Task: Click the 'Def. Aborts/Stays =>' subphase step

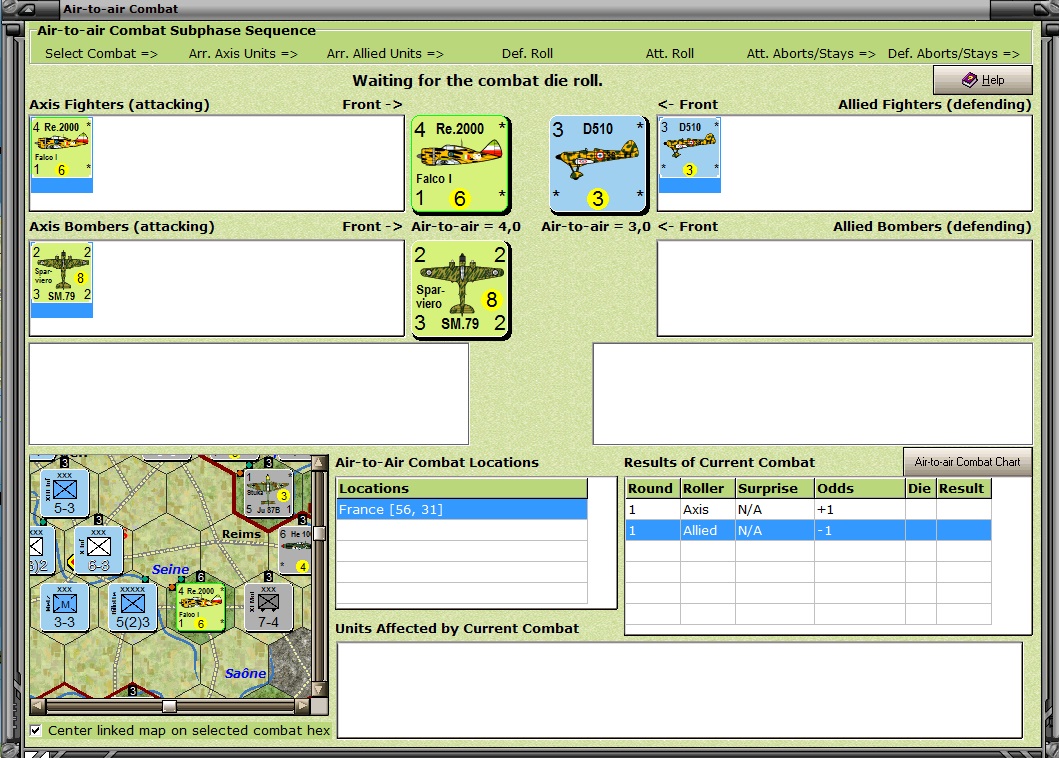Action: (x=954, y=53)
